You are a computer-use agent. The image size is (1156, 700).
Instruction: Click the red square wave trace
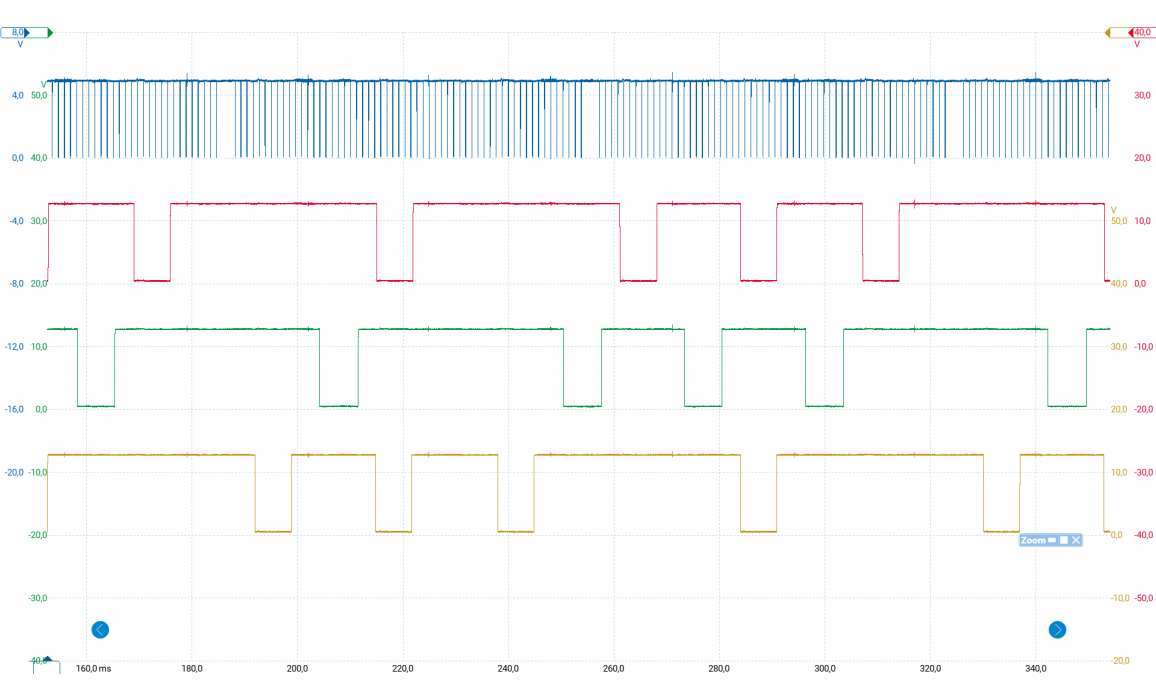[x=270, y=204]
